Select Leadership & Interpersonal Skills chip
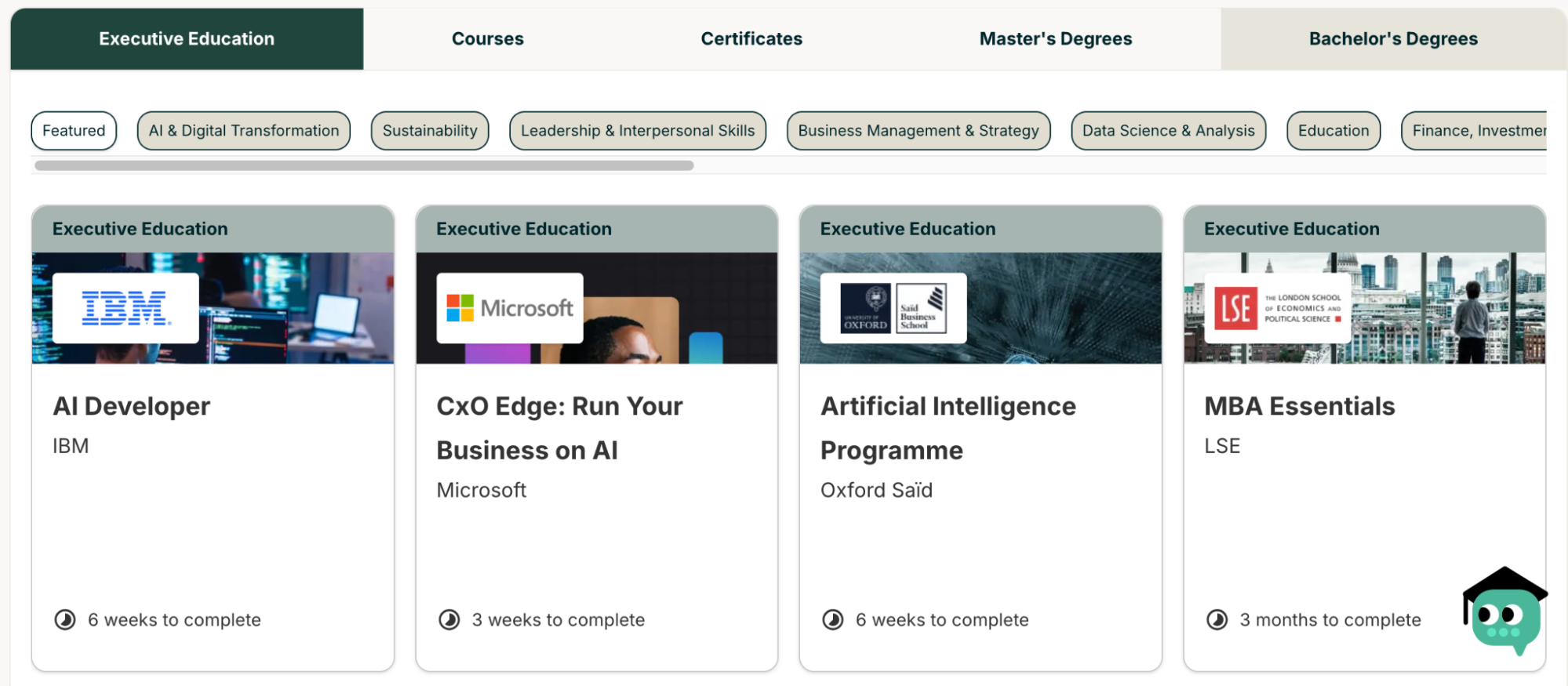Screen dimensions: 1568x686 [x=638, y=130]
